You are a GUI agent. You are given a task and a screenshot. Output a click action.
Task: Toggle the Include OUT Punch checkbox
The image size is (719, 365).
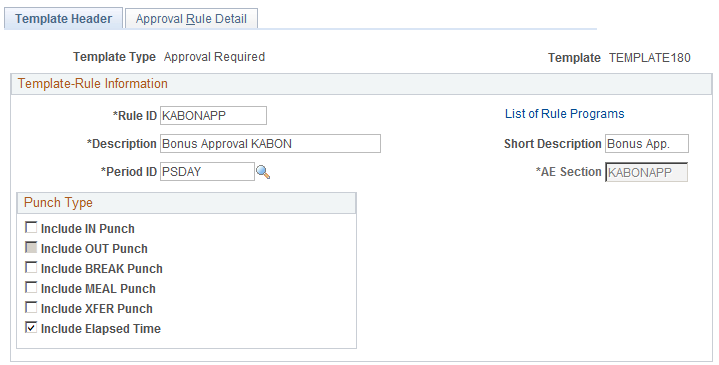[x=31, y=248]
